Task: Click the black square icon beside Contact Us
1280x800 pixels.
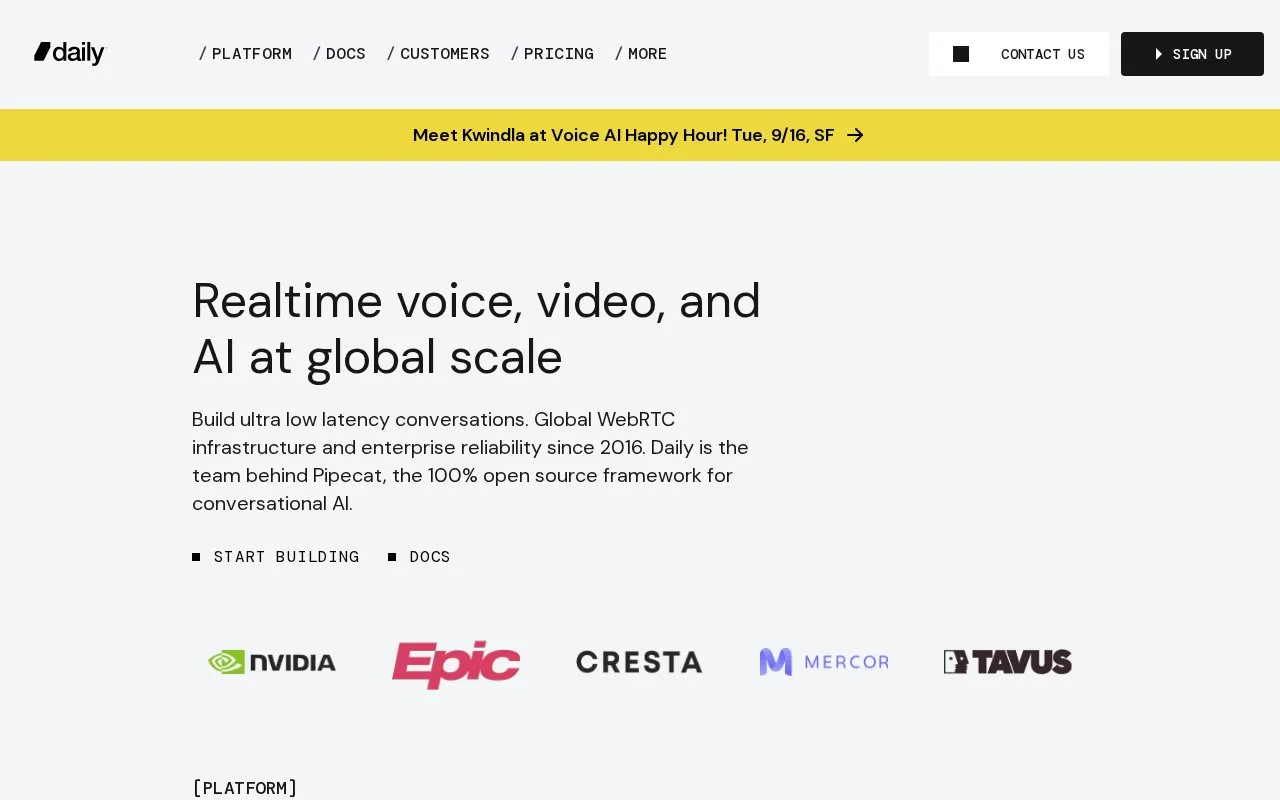Action: (961, 54)
